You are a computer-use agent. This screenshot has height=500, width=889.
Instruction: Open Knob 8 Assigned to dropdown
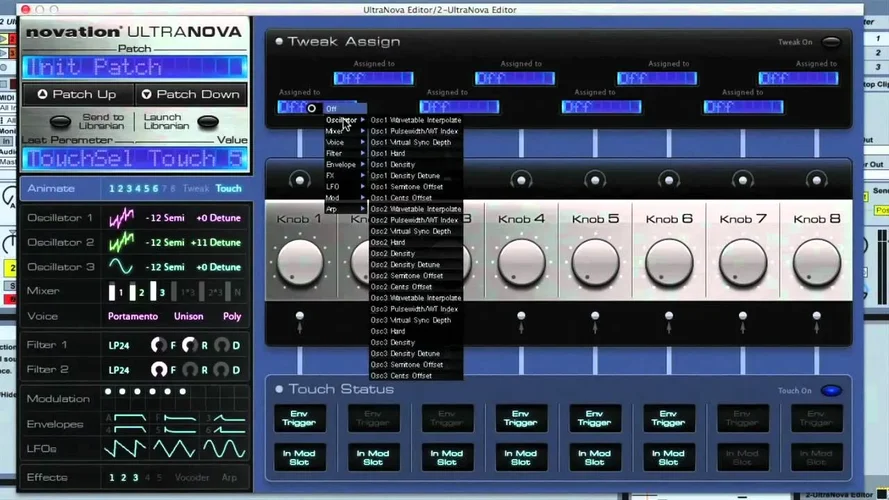coord(799,78)
